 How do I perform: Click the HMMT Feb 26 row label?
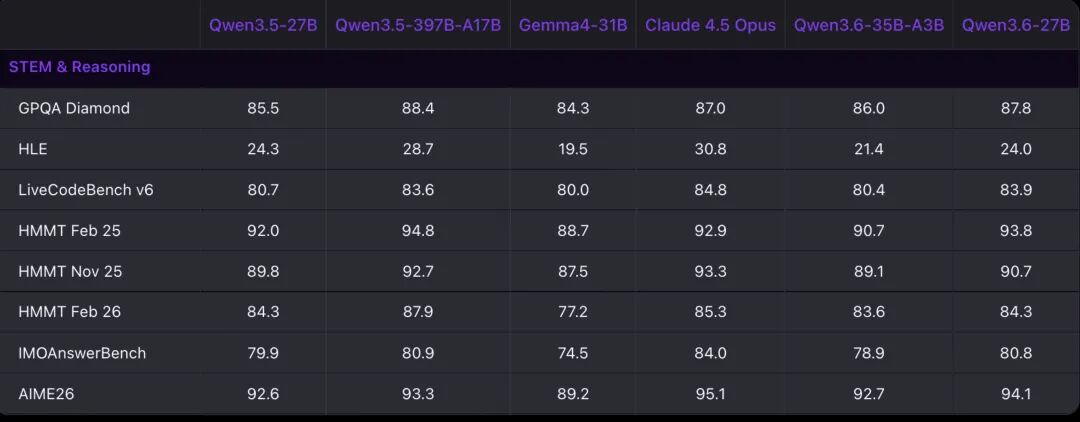point(69,312)
